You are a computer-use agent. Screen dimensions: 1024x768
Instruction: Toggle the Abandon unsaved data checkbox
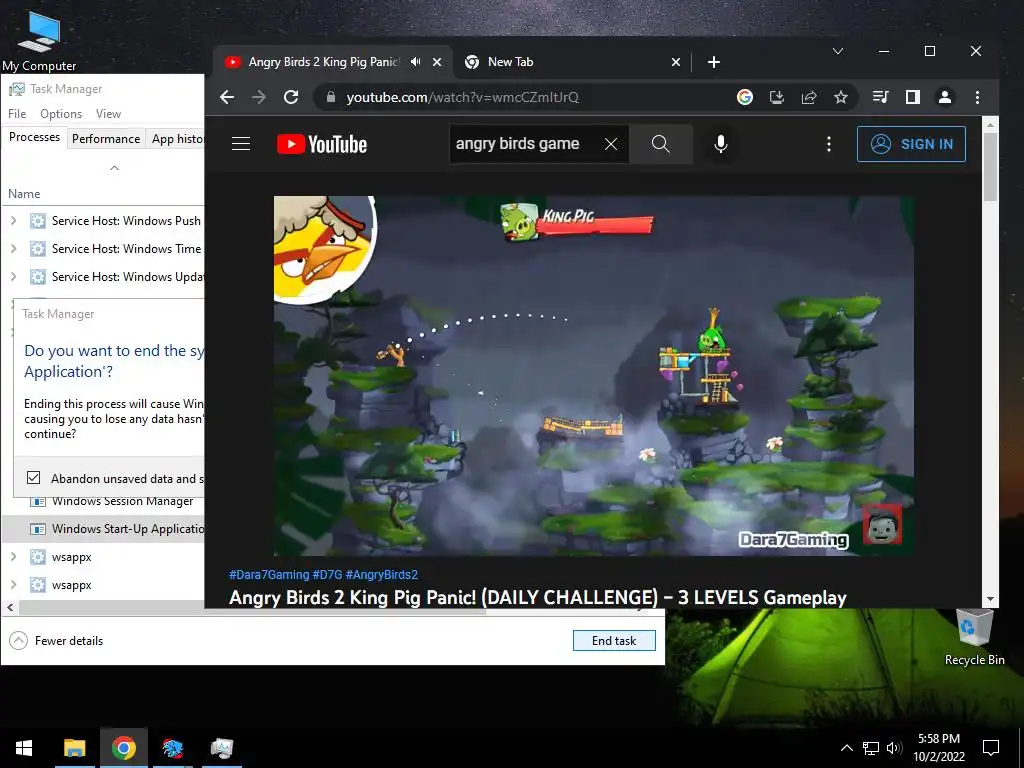[33, 478]
